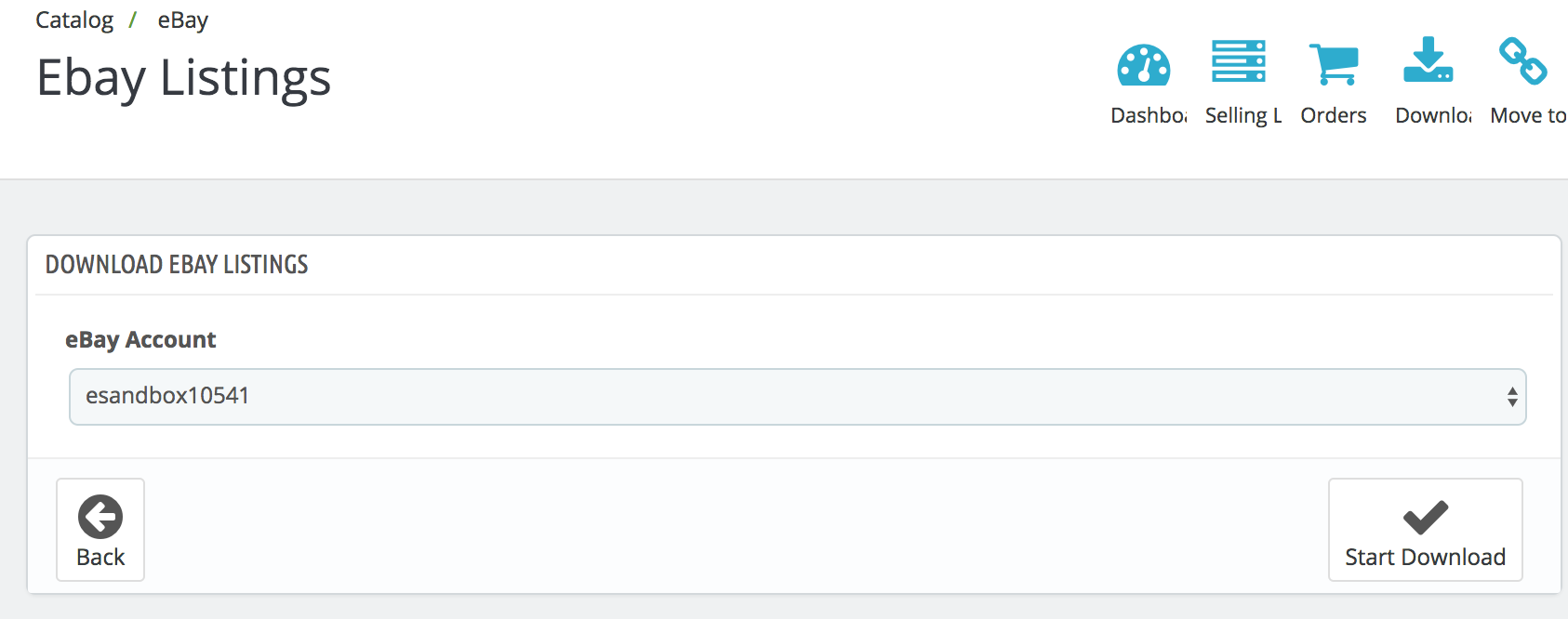Go to Catalog breadcrumb link
Viewport: 1568px width, 619px height.
[x=74, y=20]
